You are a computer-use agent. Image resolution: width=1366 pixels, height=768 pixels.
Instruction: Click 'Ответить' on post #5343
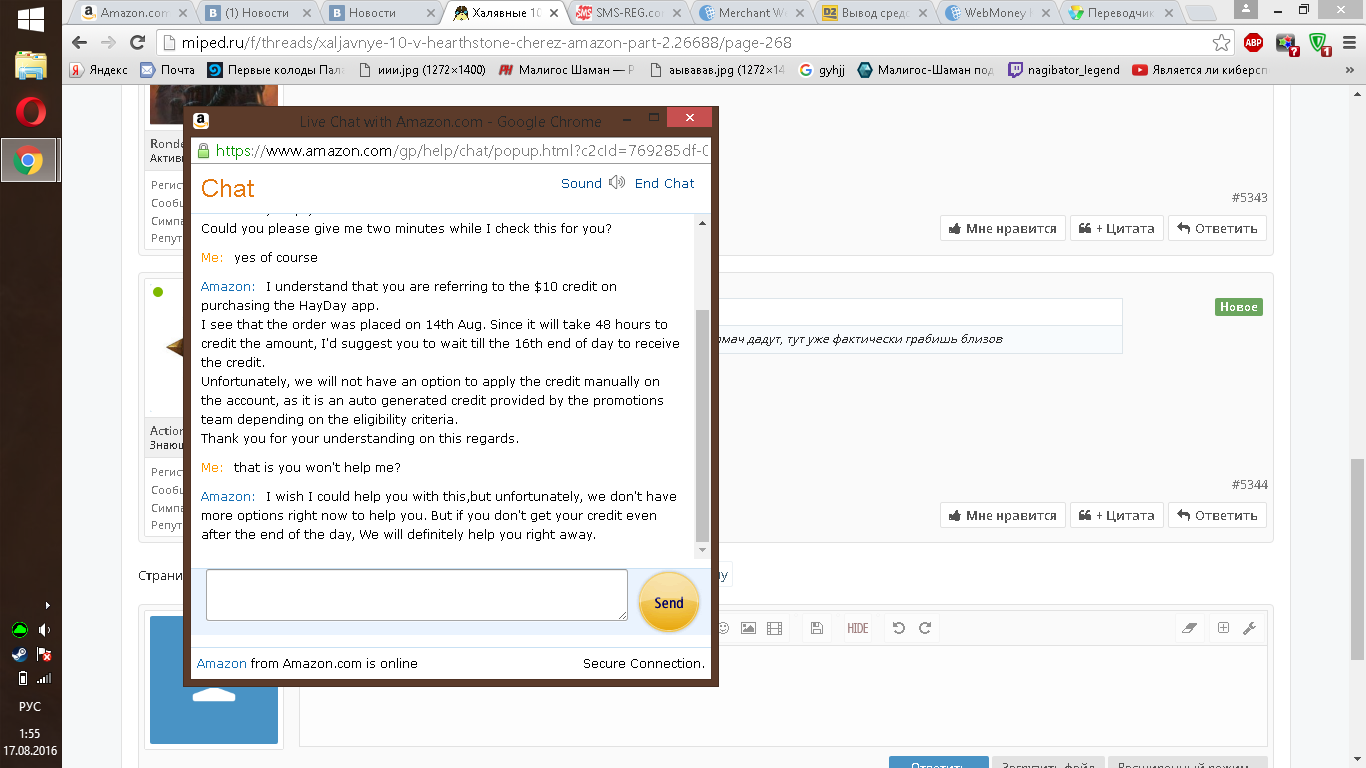coord(1217,228)
